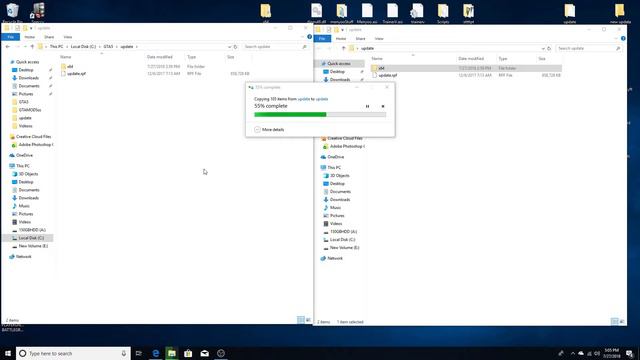
Task: Click the Help icon in right Explorer window
Action: click(623, 38)
